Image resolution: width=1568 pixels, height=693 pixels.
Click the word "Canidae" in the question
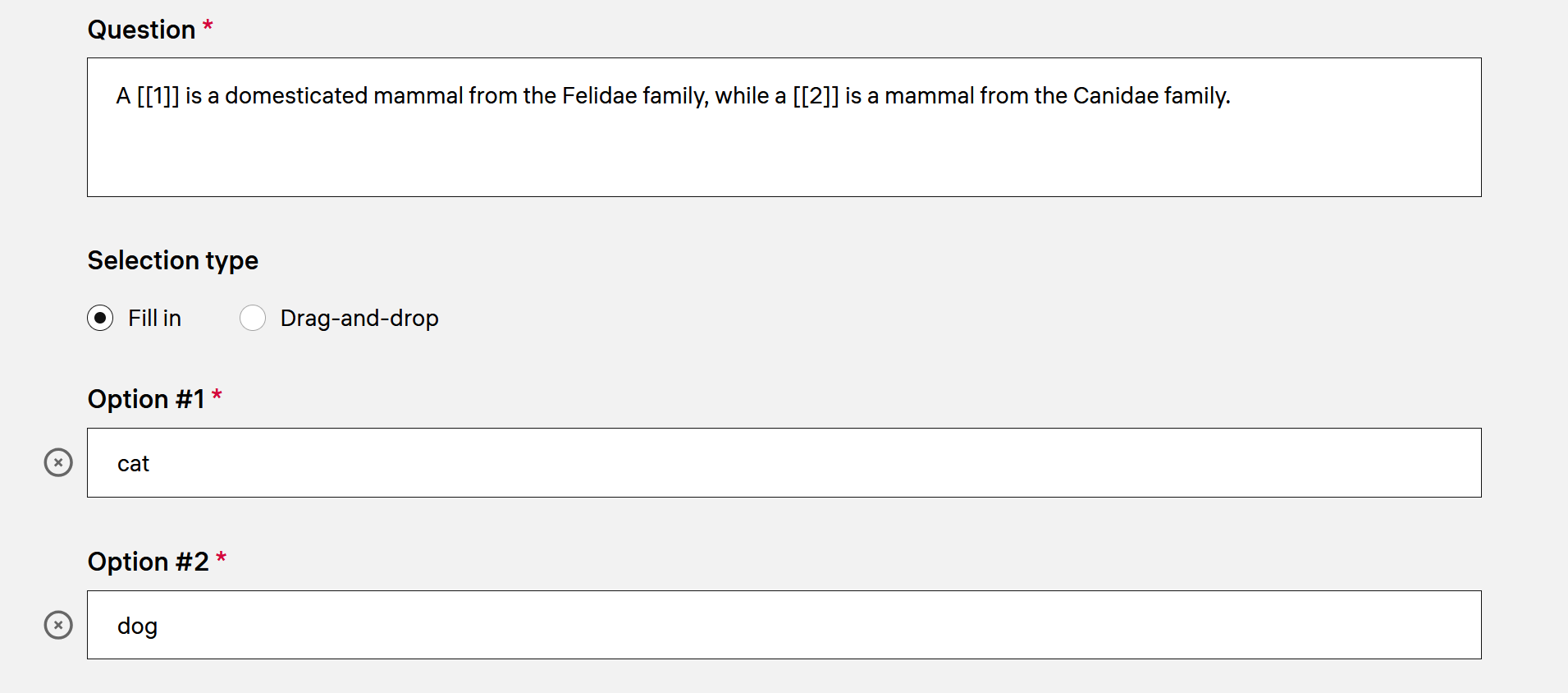click(x=1115, y=96)
